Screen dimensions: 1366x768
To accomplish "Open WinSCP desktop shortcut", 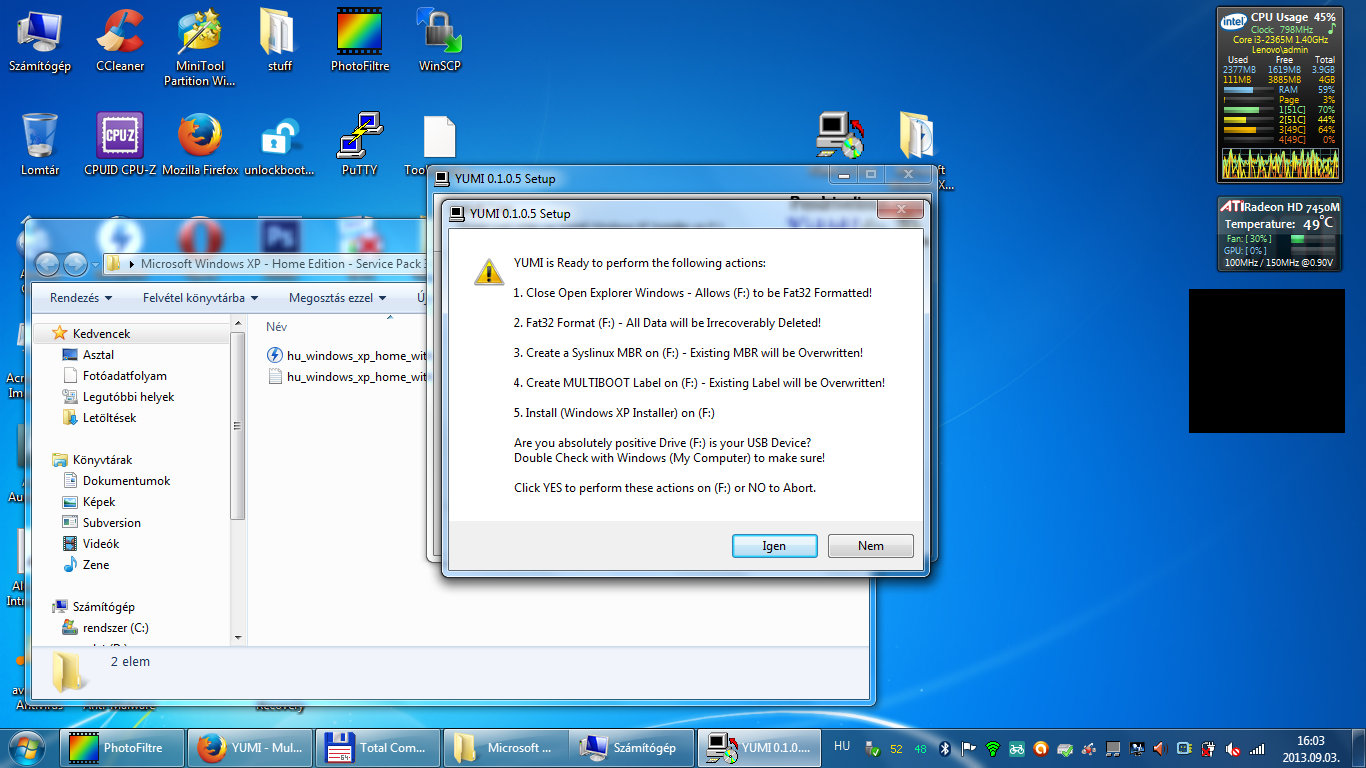I will pyautogui.click(x=439, y=40).
